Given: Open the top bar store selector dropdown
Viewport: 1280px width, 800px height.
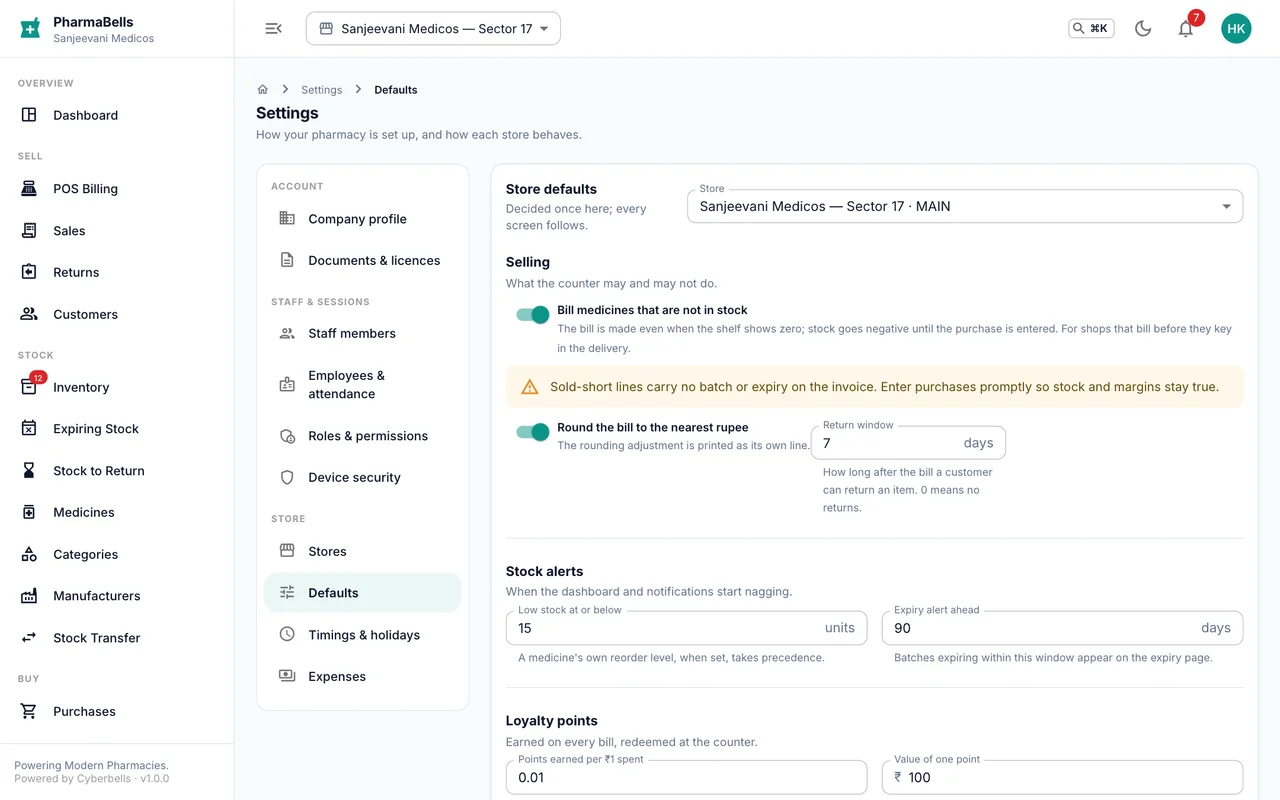Looking at the screenshot, I should click(433, 29).
